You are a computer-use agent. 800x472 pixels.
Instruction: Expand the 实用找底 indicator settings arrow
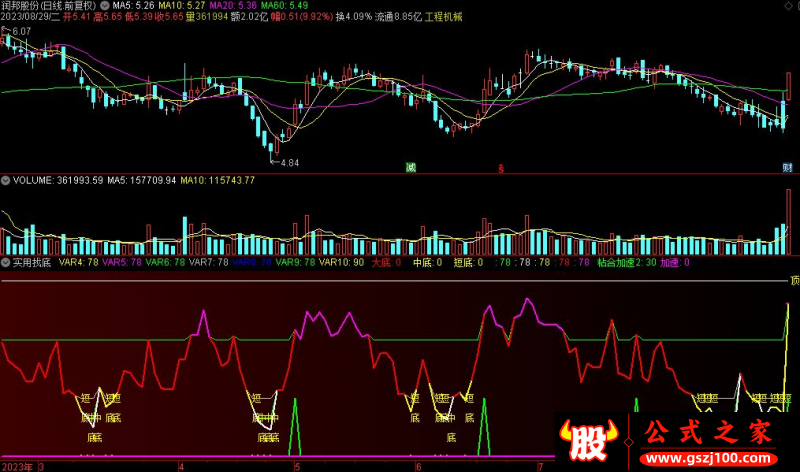point(6,263)
